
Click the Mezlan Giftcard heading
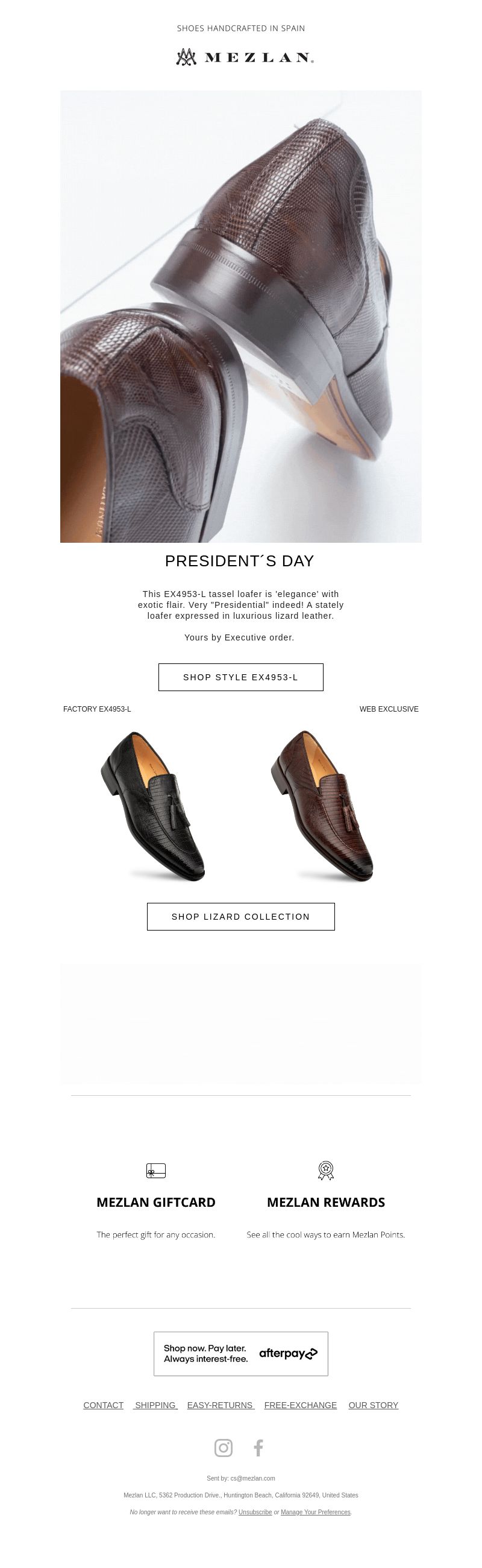click(156, 1202)
